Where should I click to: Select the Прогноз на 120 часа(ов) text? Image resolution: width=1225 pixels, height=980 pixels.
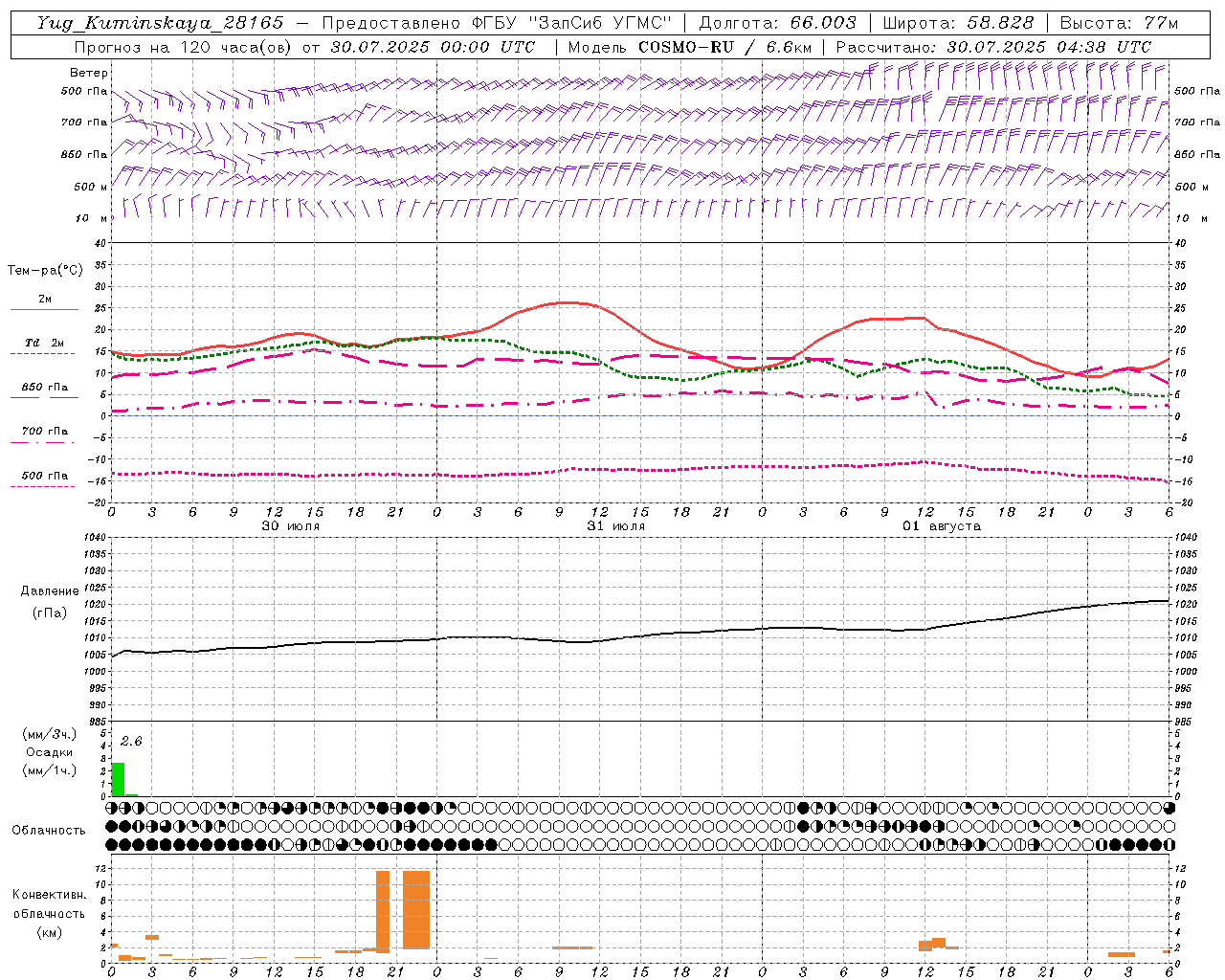pyautogui.click(x=184, y=47)
